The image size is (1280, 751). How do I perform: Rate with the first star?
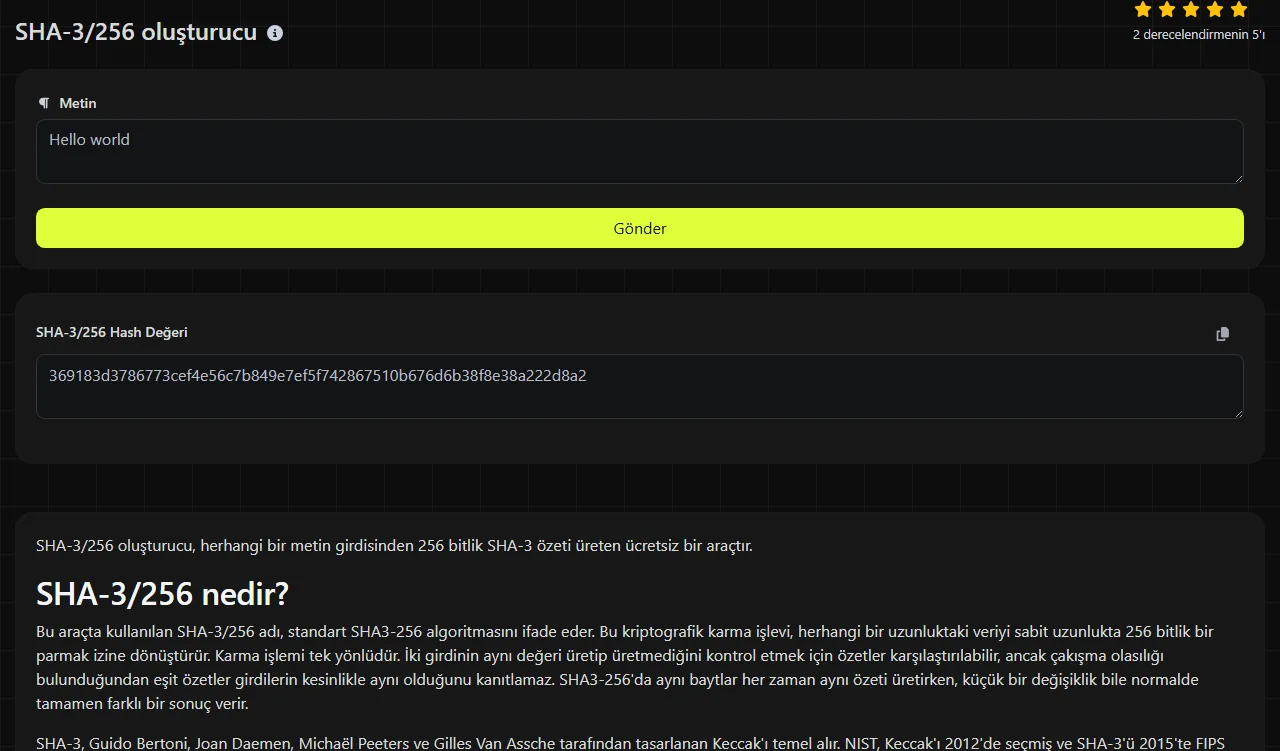coord(1143,10)
